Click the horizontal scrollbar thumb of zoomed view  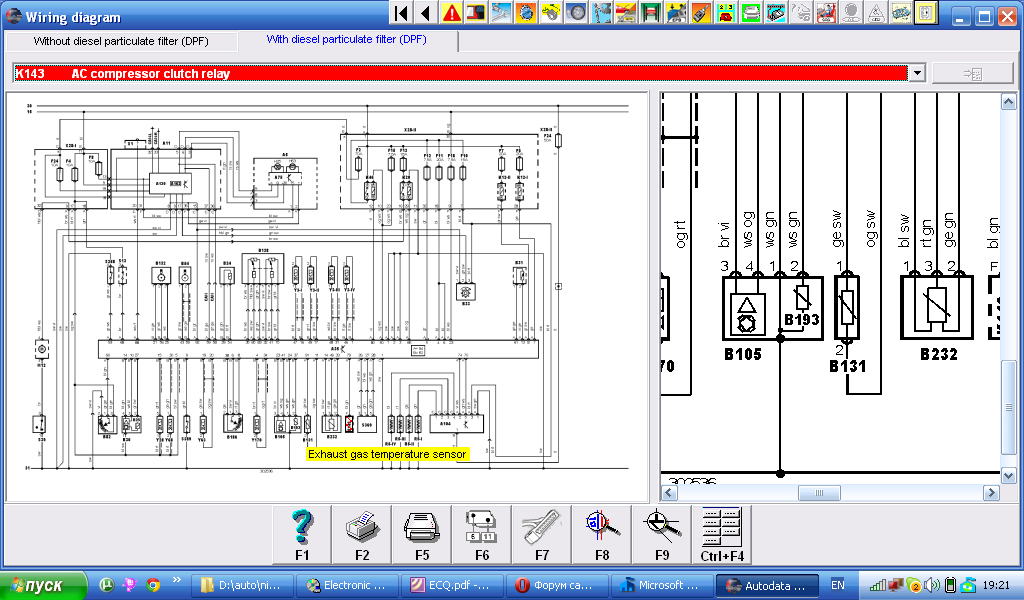tap(819, 493)
